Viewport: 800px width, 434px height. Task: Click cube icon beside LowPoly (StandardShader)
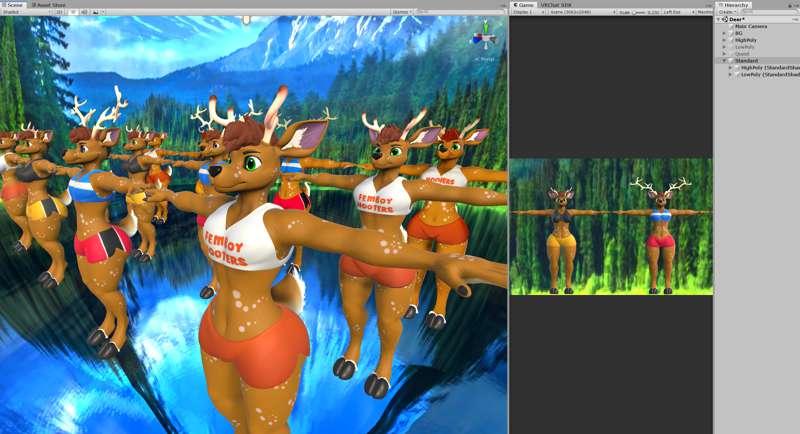point(737,74)
